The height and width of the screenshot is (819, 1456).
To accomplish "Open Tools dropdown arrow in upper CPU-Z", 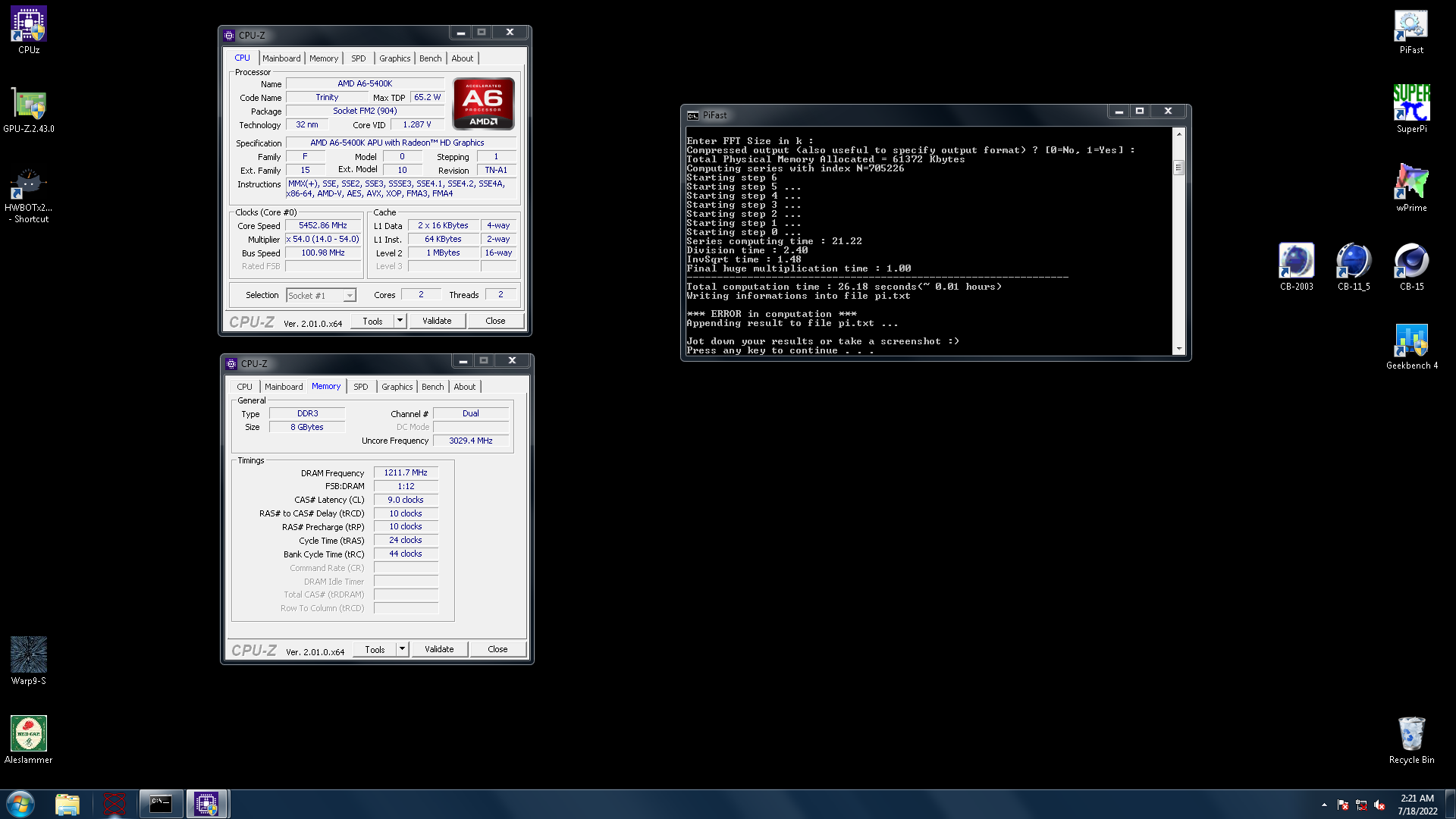I will [400, 321].
